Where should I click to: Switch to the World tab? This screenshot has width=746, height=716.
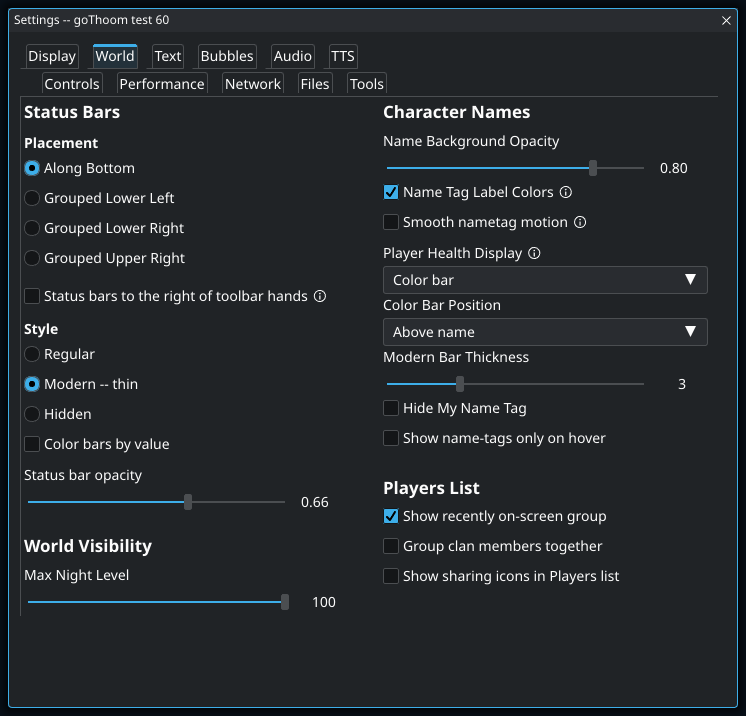(115, 56)
